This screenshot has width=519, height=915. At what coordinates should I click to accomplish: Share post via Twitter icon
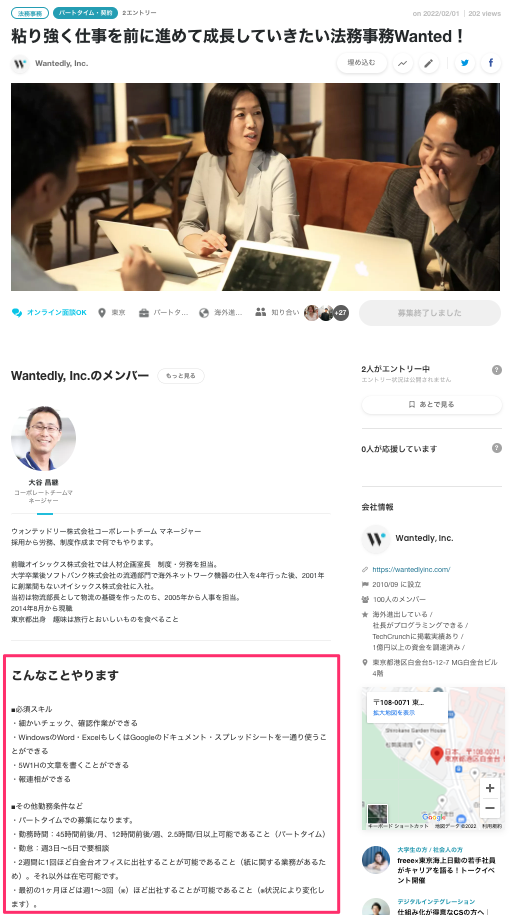(x=465, y=63)
